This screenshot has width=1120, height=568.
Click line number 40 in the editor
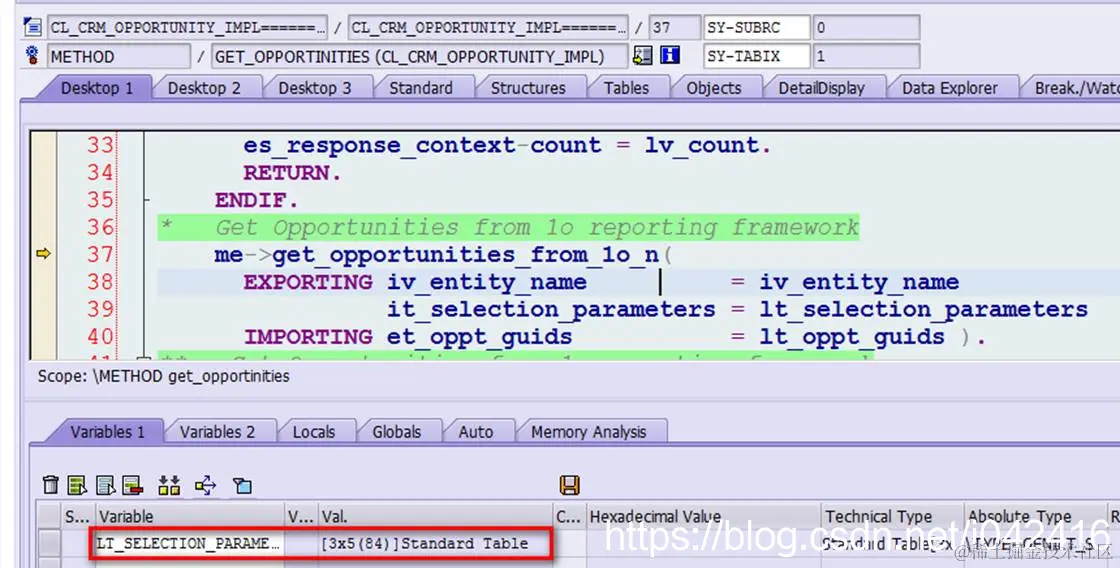click(100, 337)
